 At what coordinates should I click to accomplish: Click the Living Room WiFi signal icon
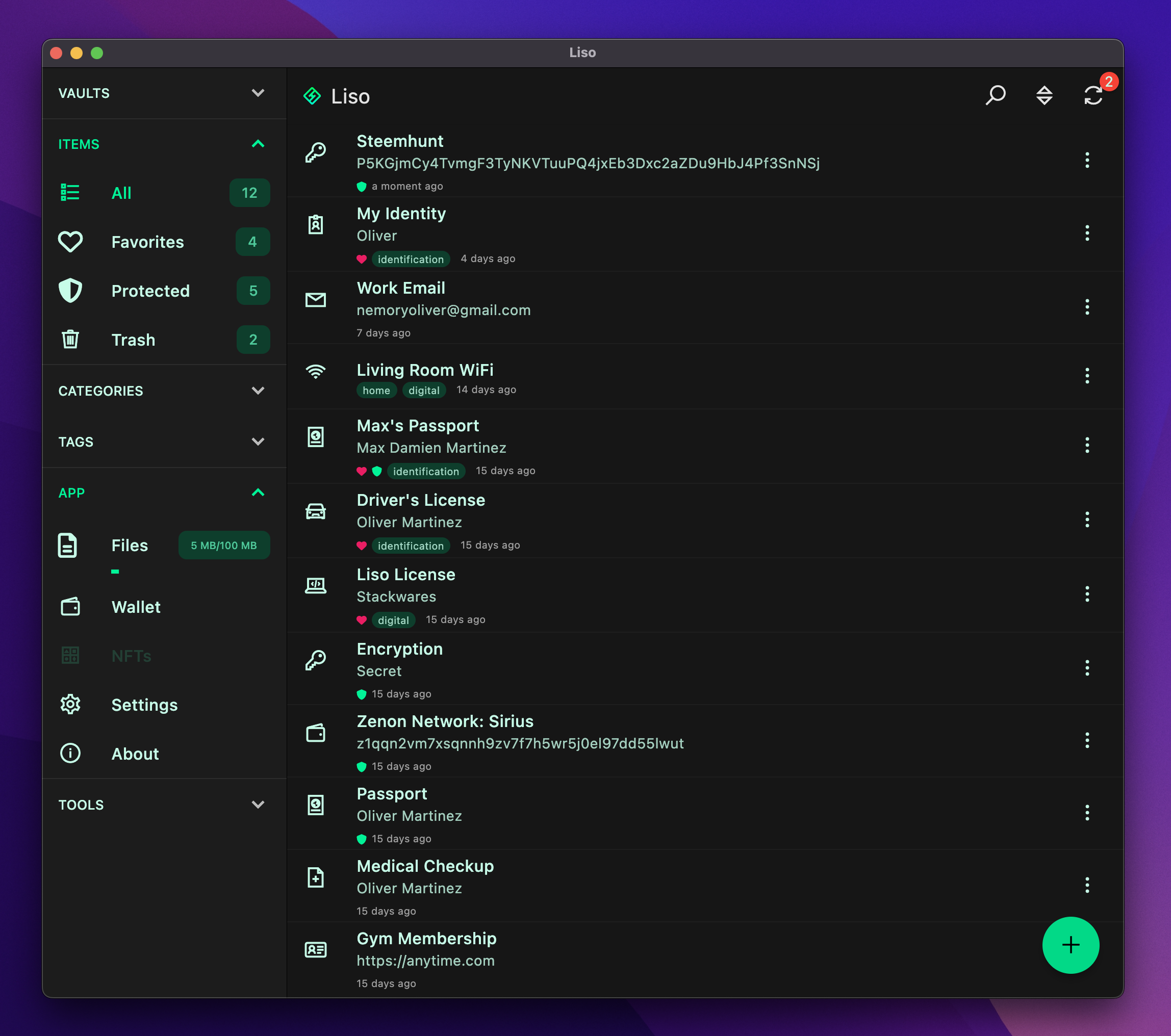(x=316, y=371)
